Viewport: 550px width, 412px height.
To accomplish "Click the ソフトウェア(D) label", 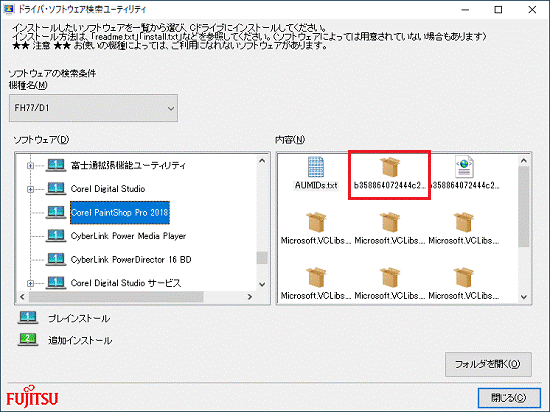I will click(41, 140).
